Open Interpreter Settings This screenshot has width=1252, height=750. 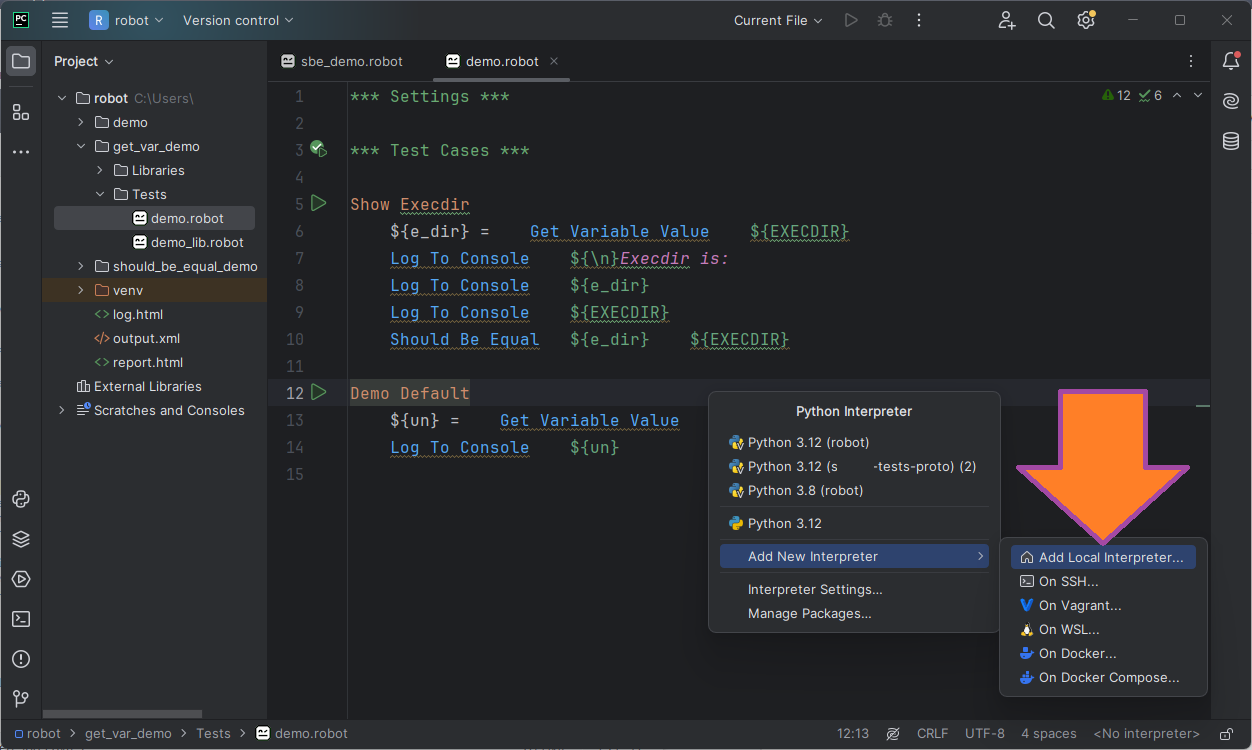pyautogui.click(x=854, y=589)
